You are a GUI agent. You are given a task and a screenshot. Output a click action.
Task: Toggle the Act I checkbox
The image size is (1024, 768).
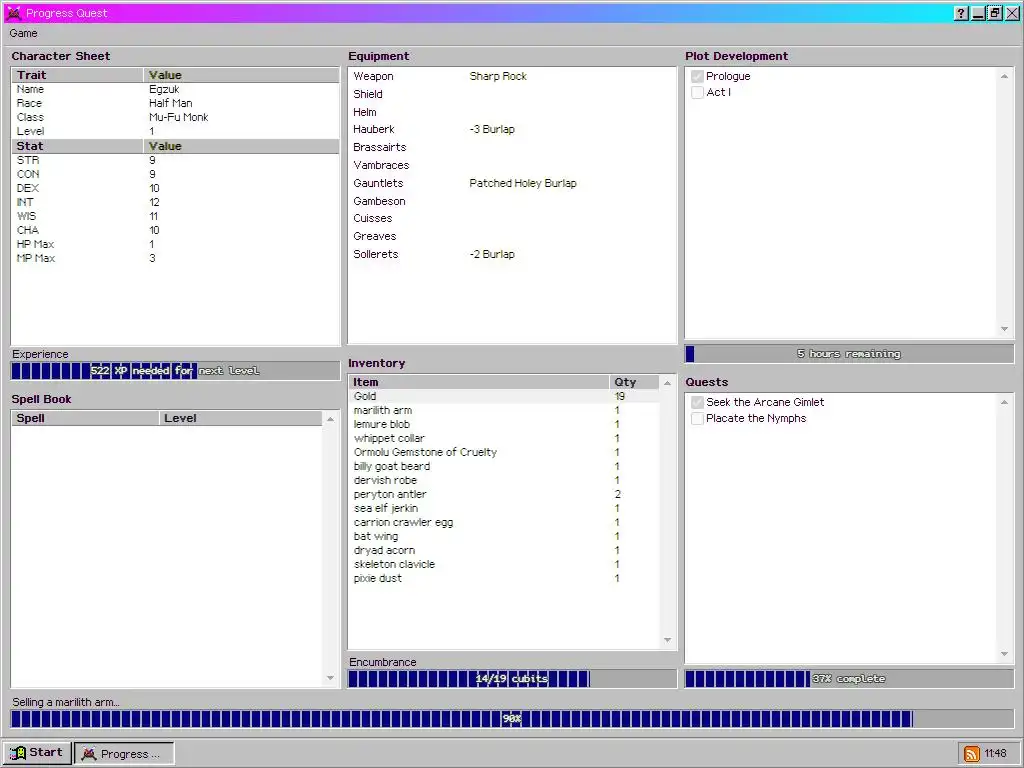[x=697, y=92]
